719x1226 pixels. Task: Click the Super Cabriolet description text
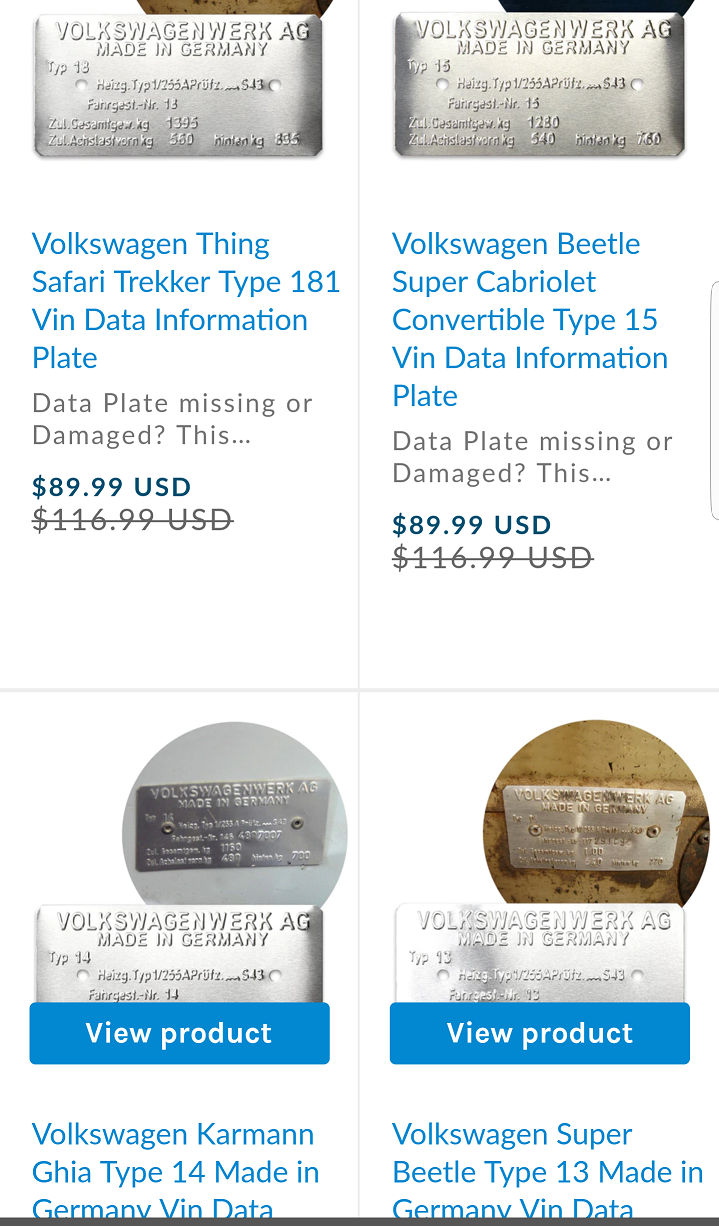point(532,458)
